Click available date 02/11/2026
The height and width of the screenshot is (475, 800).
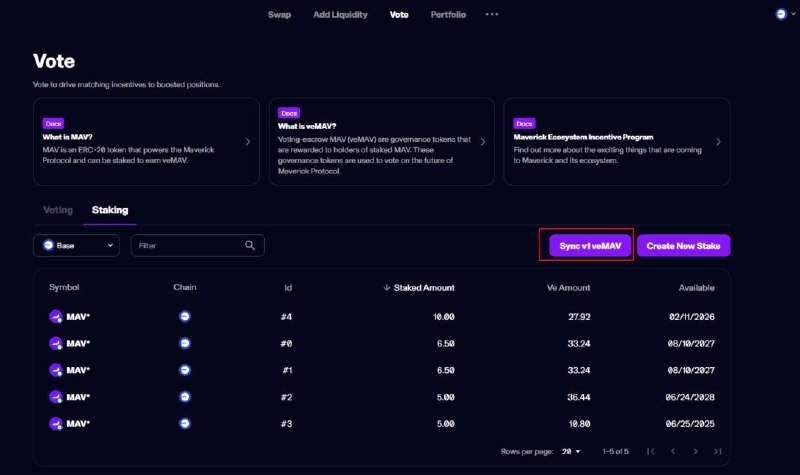coord(692,317)
